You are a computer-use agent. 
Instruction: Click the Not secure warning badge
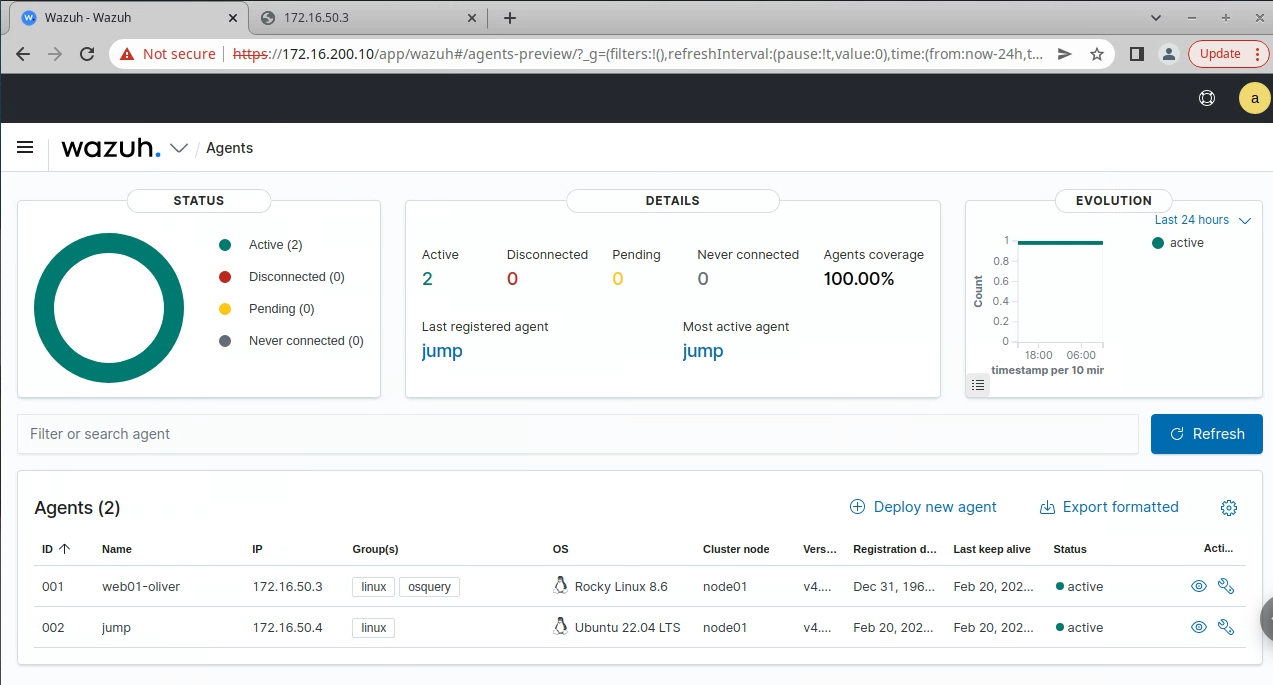click(x=168, y=54)
